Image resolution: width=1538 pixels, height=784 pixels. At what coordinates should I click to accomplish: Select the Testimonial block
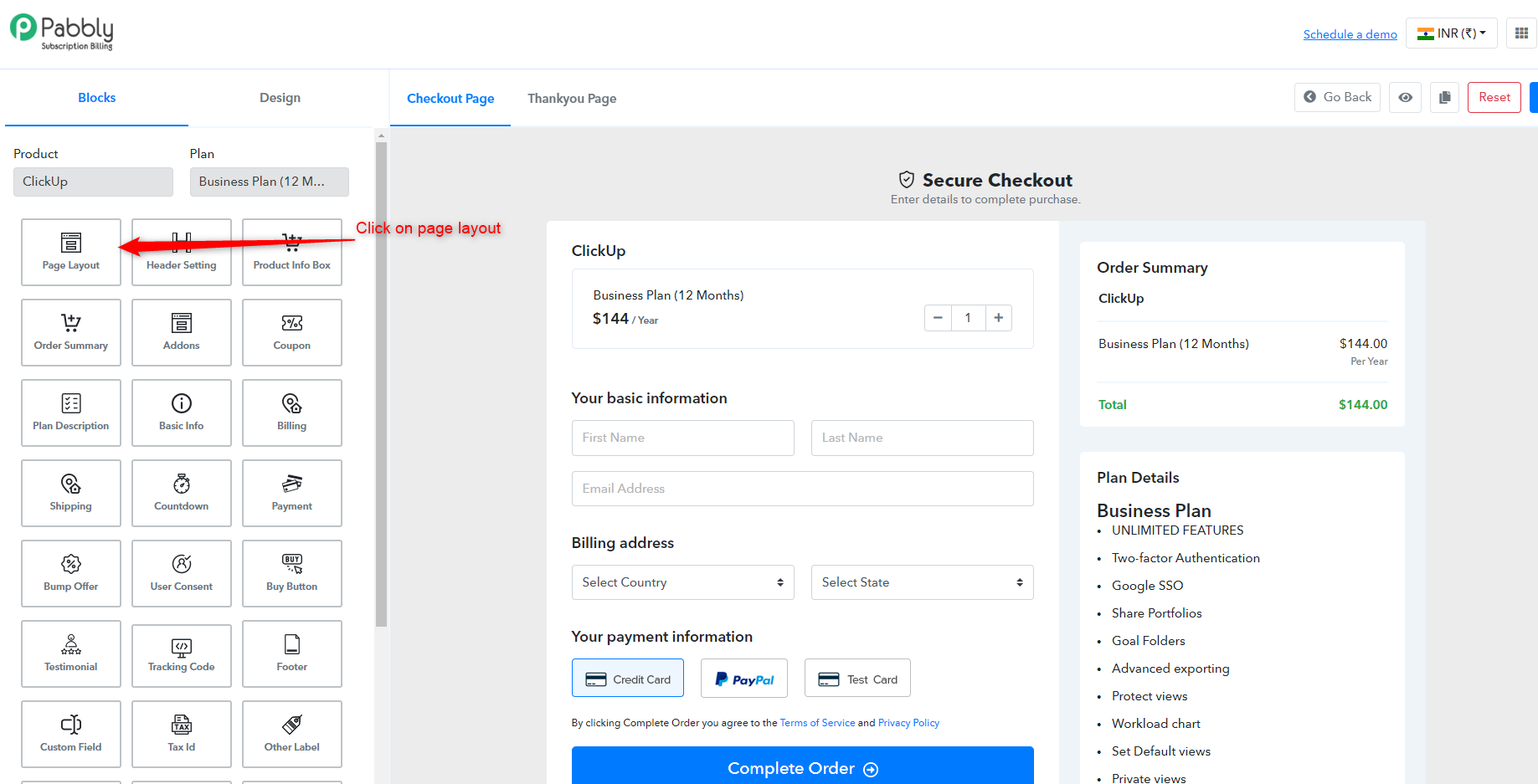click(71, 653)
